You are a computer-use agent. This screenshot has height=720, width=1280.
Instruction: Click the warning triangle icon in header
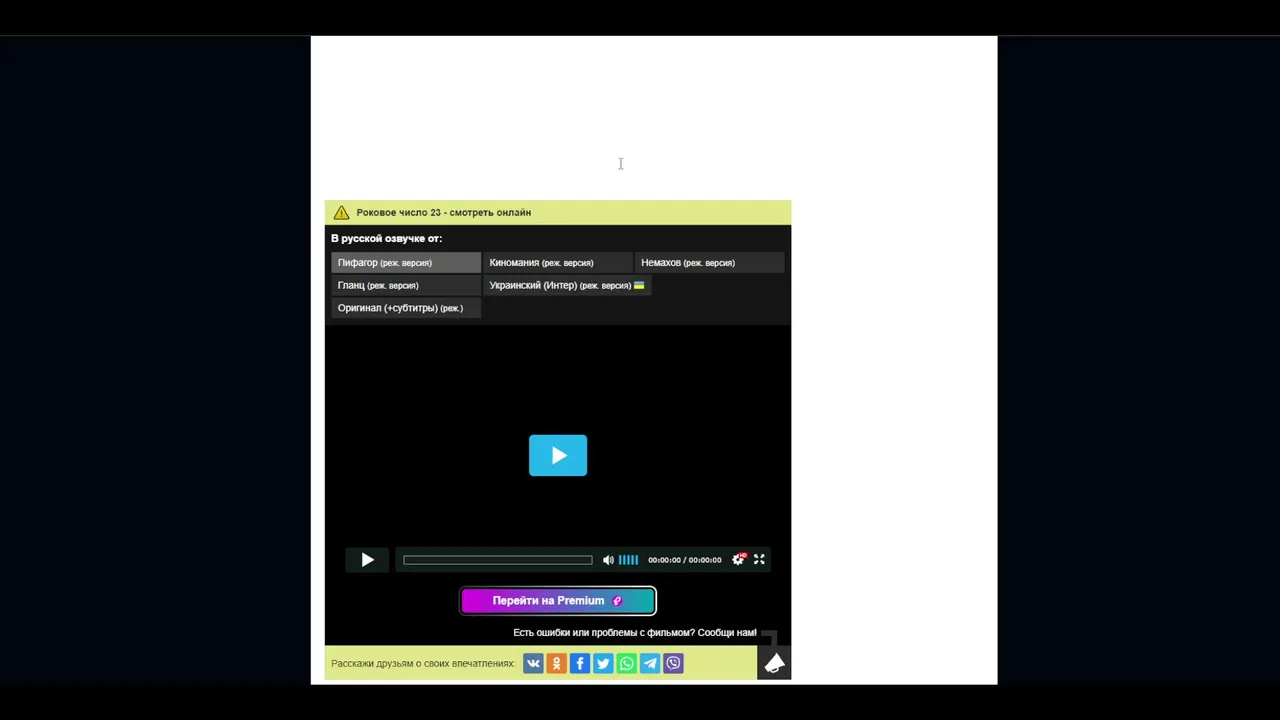(341, 212)
